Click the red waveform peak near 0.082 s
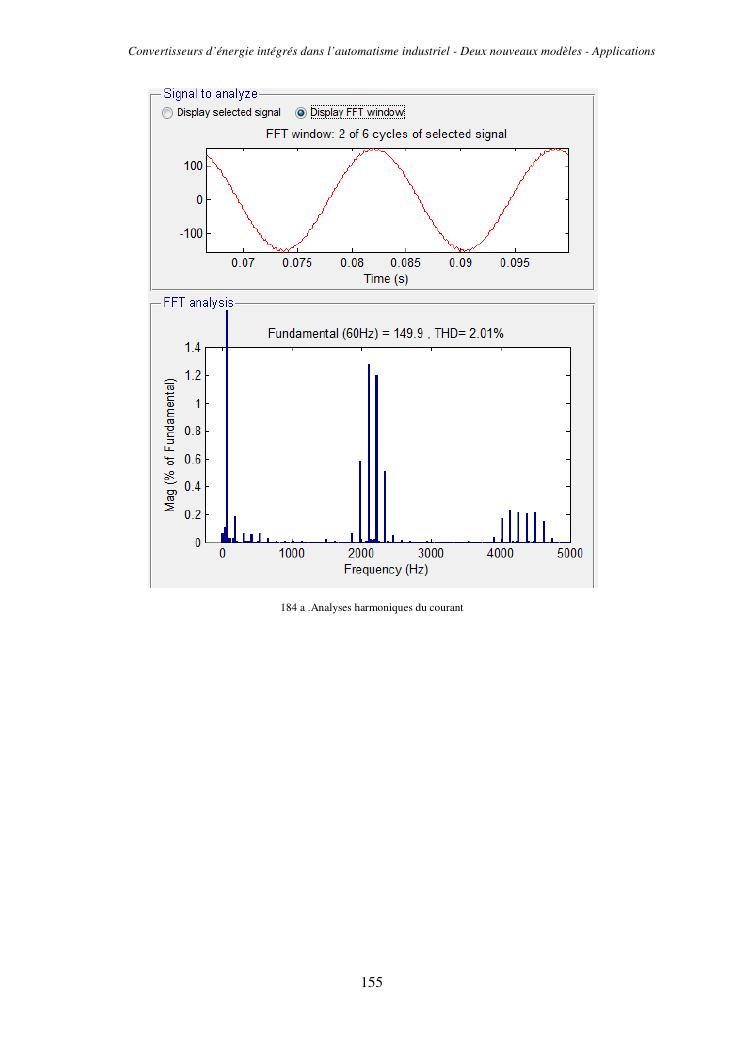 372,151
